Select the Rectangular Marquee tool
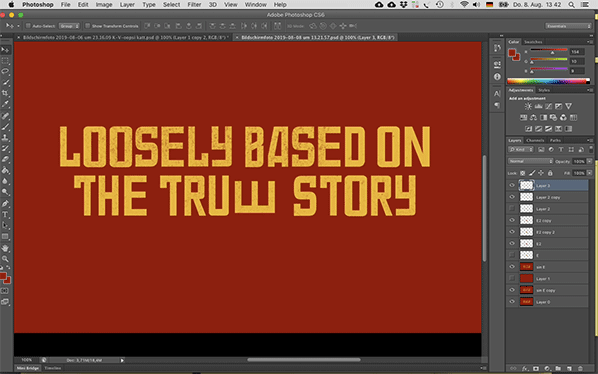598x374 pixels. (5, 61)
